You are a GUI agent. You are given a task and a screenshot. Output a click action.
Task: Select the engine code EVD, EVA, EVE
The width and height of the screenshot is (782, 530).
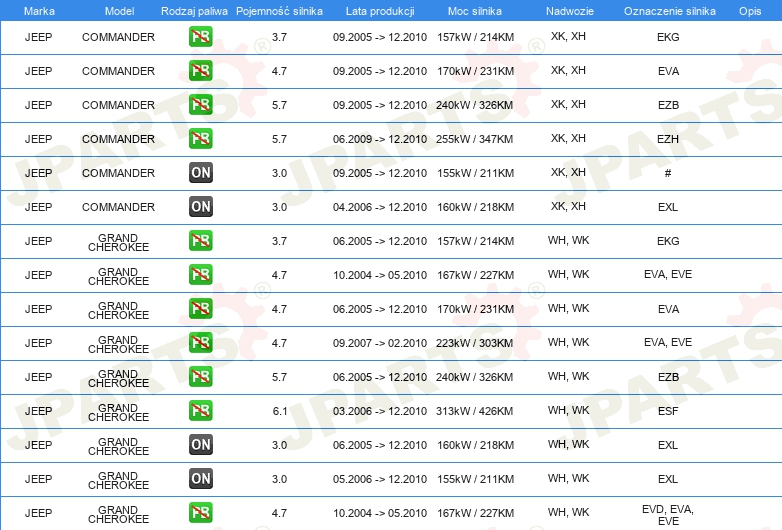[x=668, y=515]
